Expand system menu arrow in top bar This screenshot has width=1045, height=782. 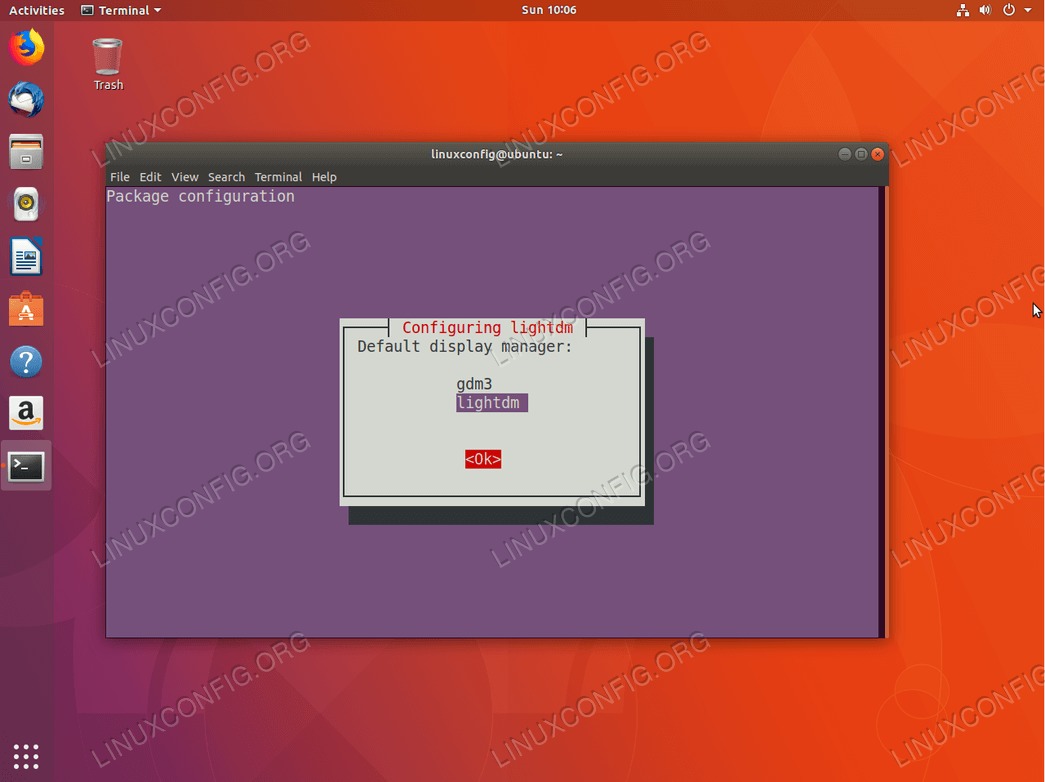point(1028,10)
